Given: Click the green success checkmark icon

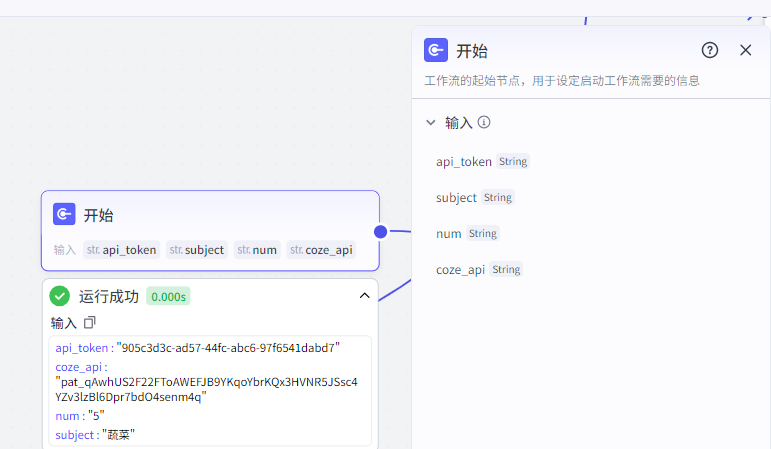Looking at the screenshot, I should click(59, 296).
